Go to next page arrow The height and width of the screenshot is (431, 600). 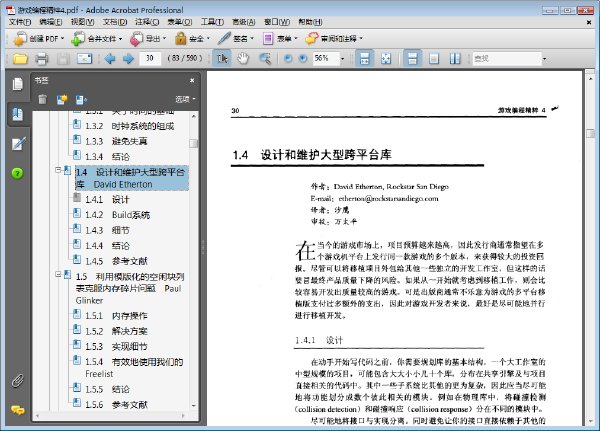click(128, 59)
